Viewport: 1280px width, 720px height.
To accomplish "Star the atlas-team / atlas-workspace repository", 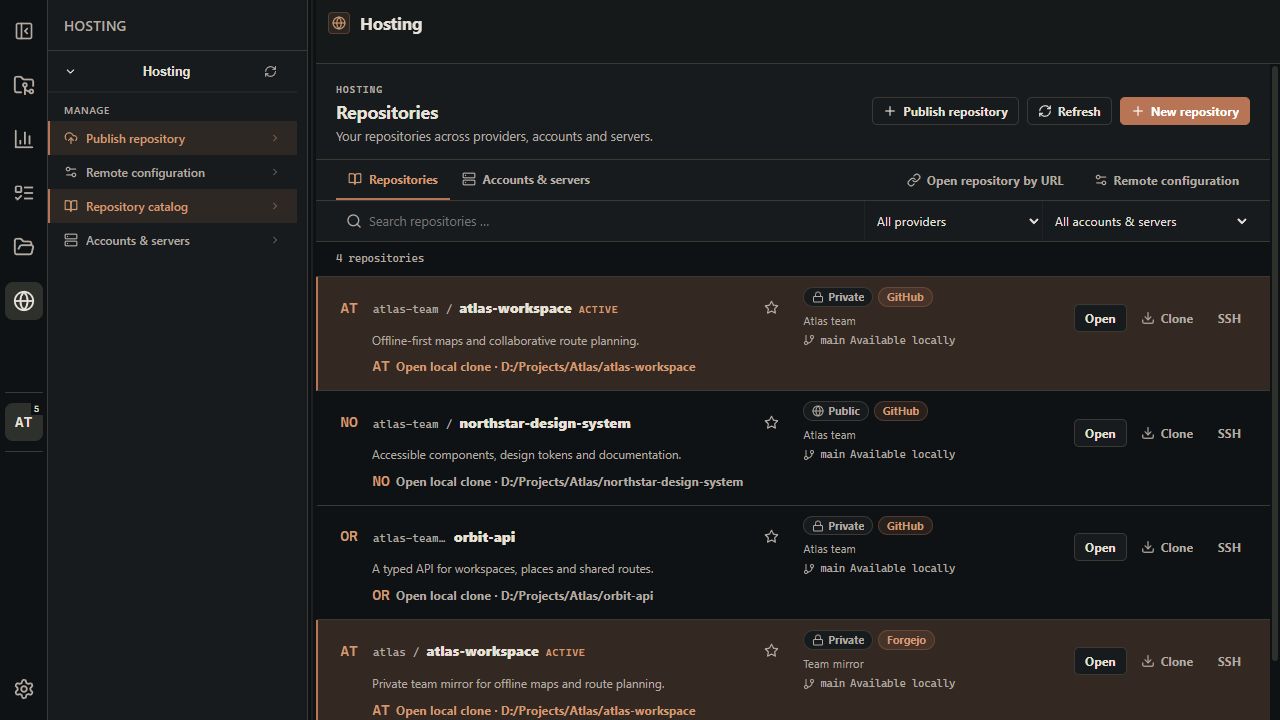I will click(771, 308).
